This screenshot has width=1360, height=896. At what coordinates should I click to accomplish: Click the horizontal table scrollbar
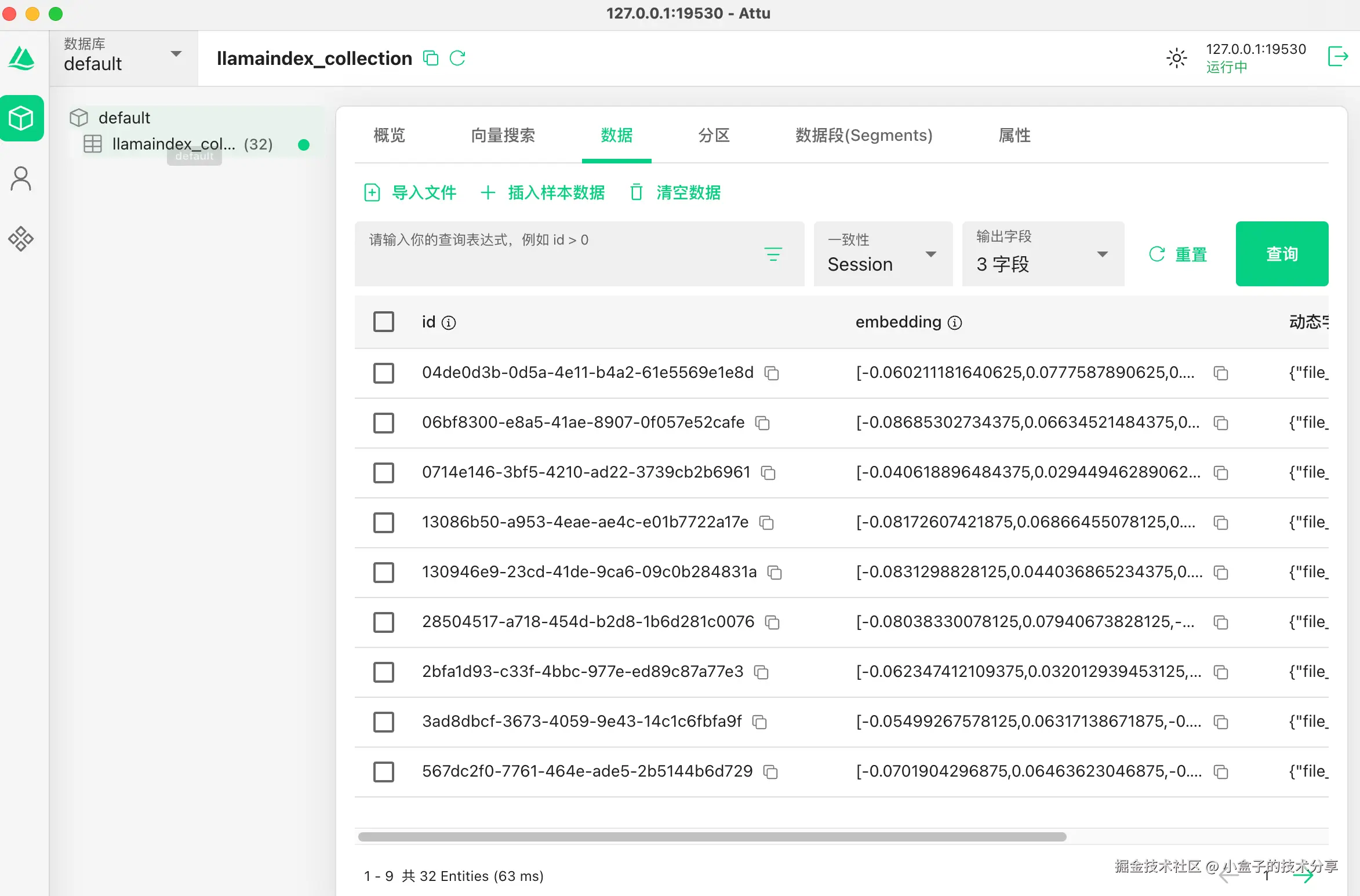click(x=712, y=837)
